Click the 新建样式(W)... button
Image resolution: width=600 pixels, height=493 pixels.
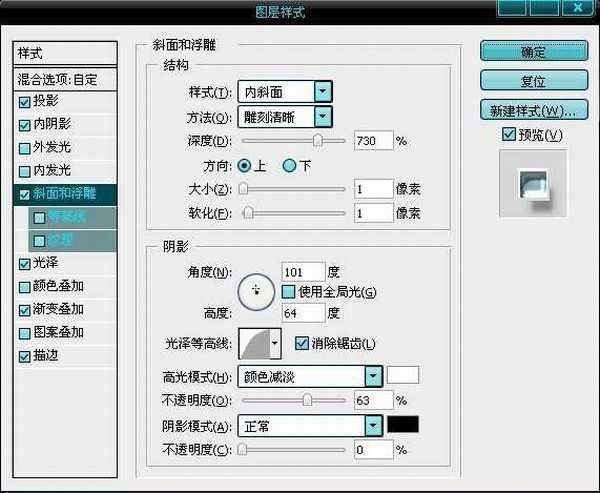pyautogui.click(x=533, y=109)
